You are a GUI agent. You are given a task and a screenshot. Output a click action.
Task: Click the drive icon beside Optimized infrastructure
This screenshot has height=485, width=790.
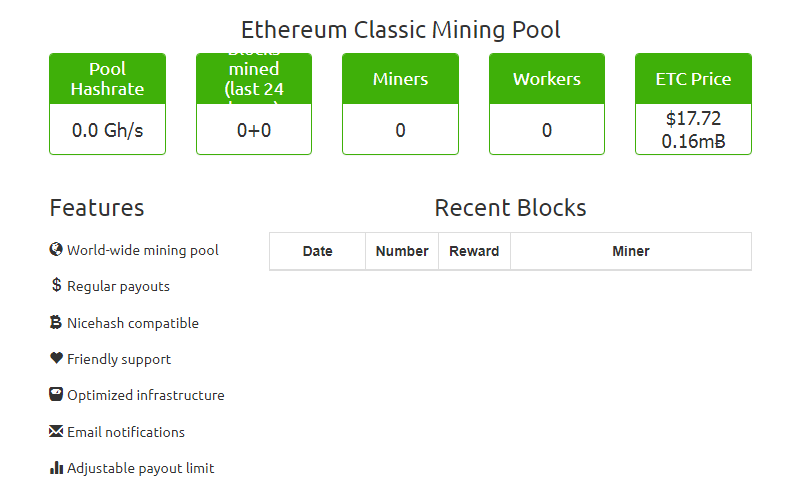(56, 394)
